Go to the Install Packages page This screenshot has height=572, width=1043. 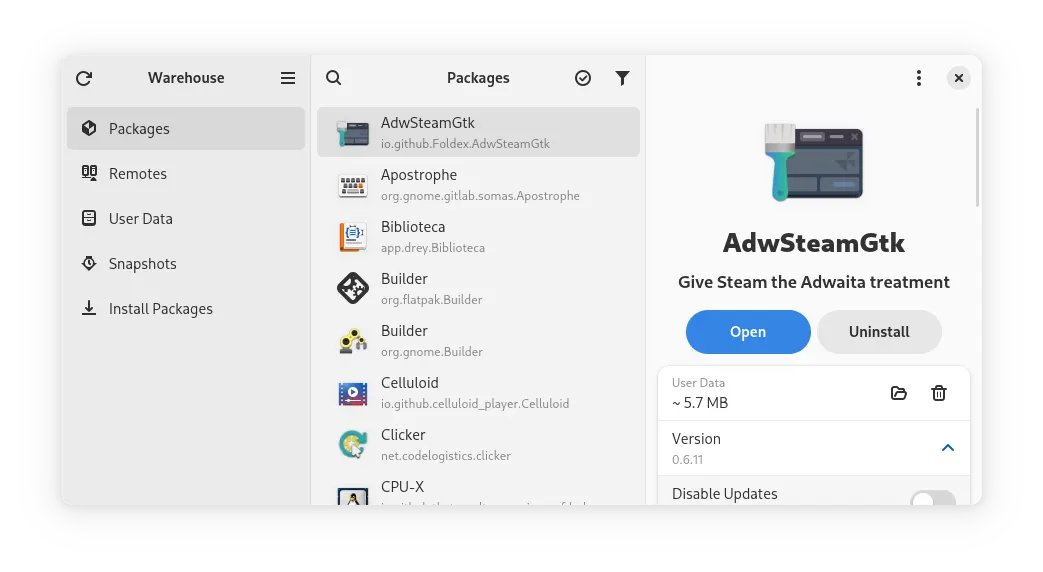point(186,309)
